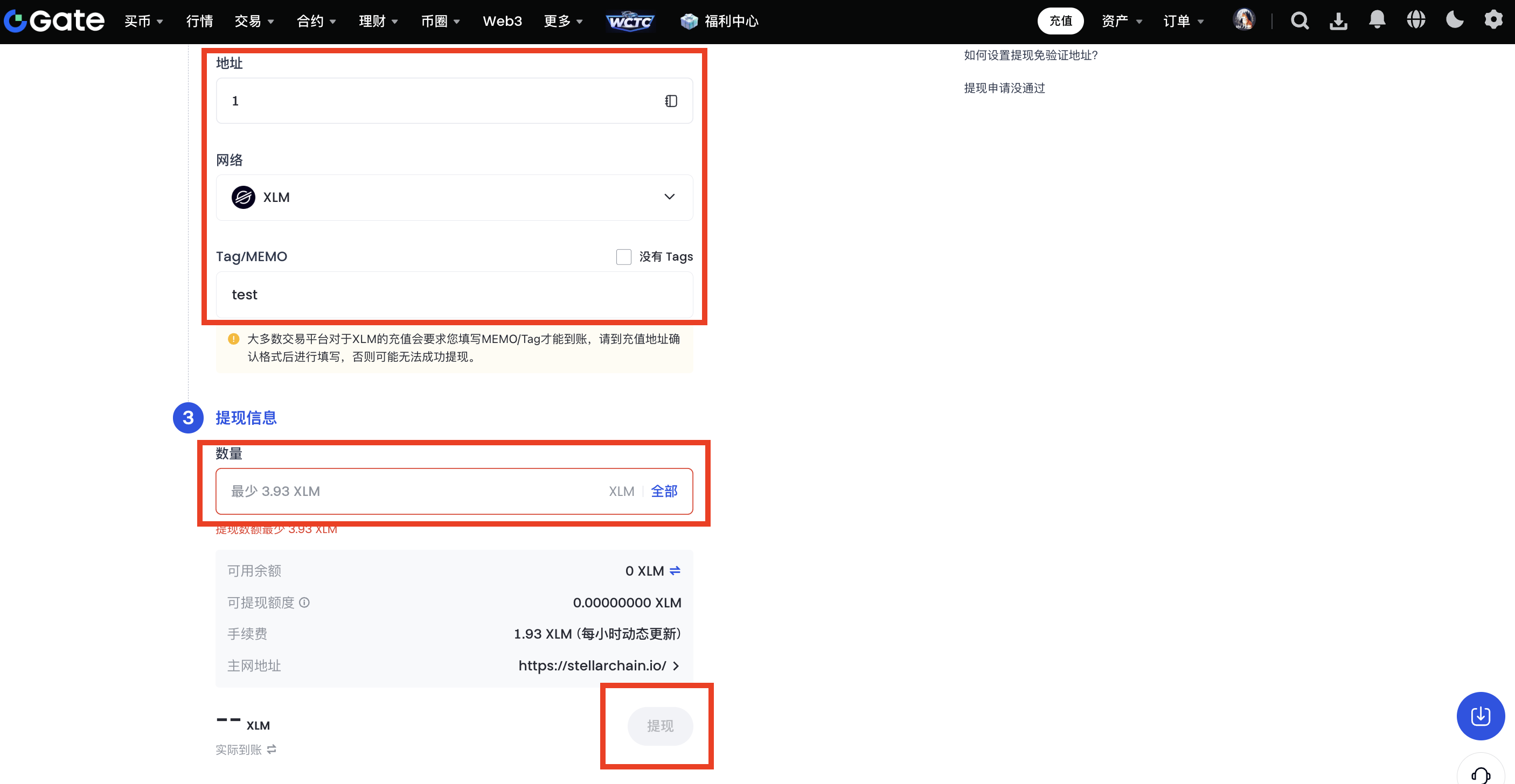Click the swap icon next to 0 XLM balance
Image resolution: width=1515 pixels, height=784 pixels.
coord(675,571)
